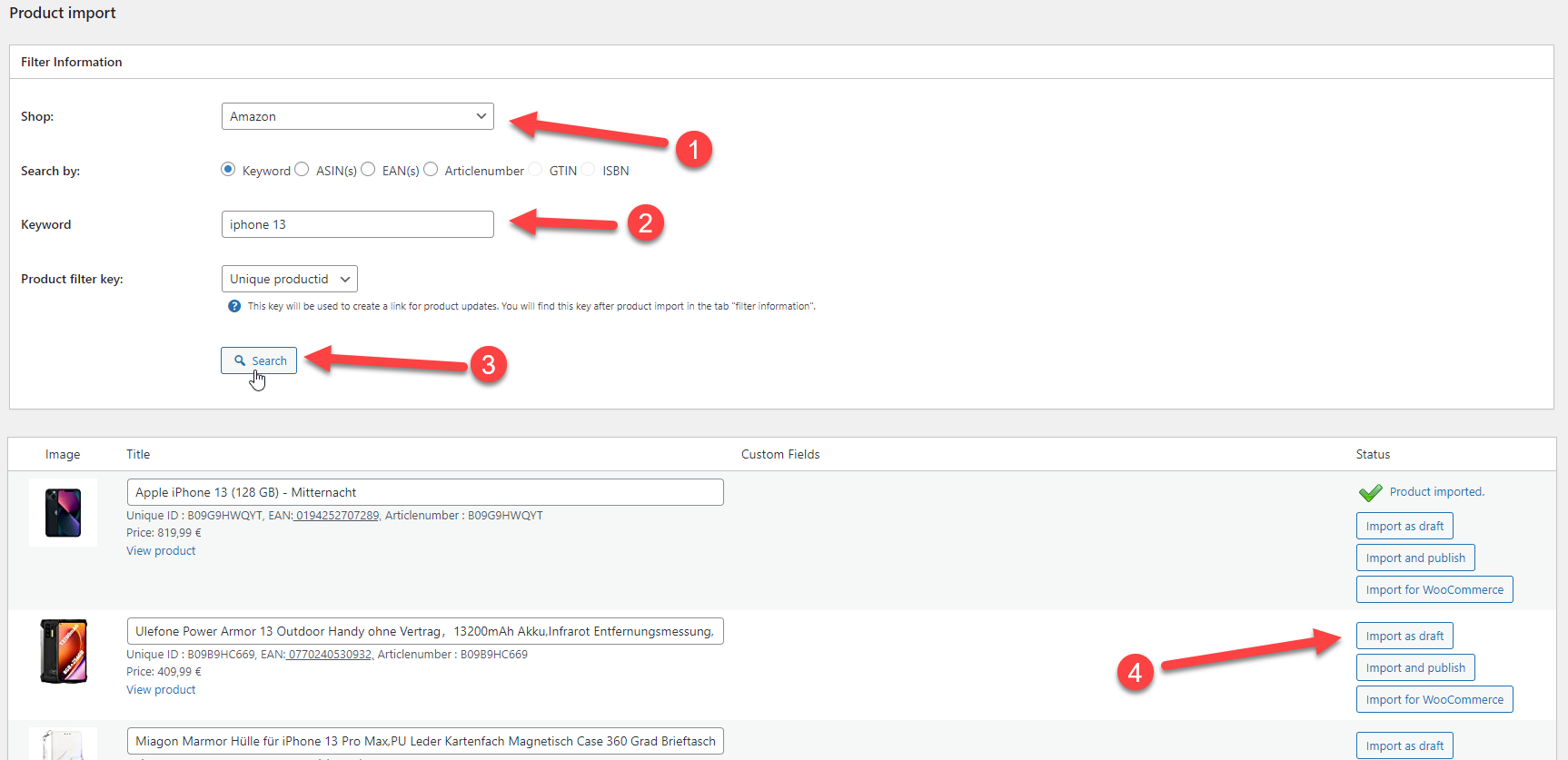
Task: Open View product link for Ulefone Power Armor
Action: tap(161, 690)
